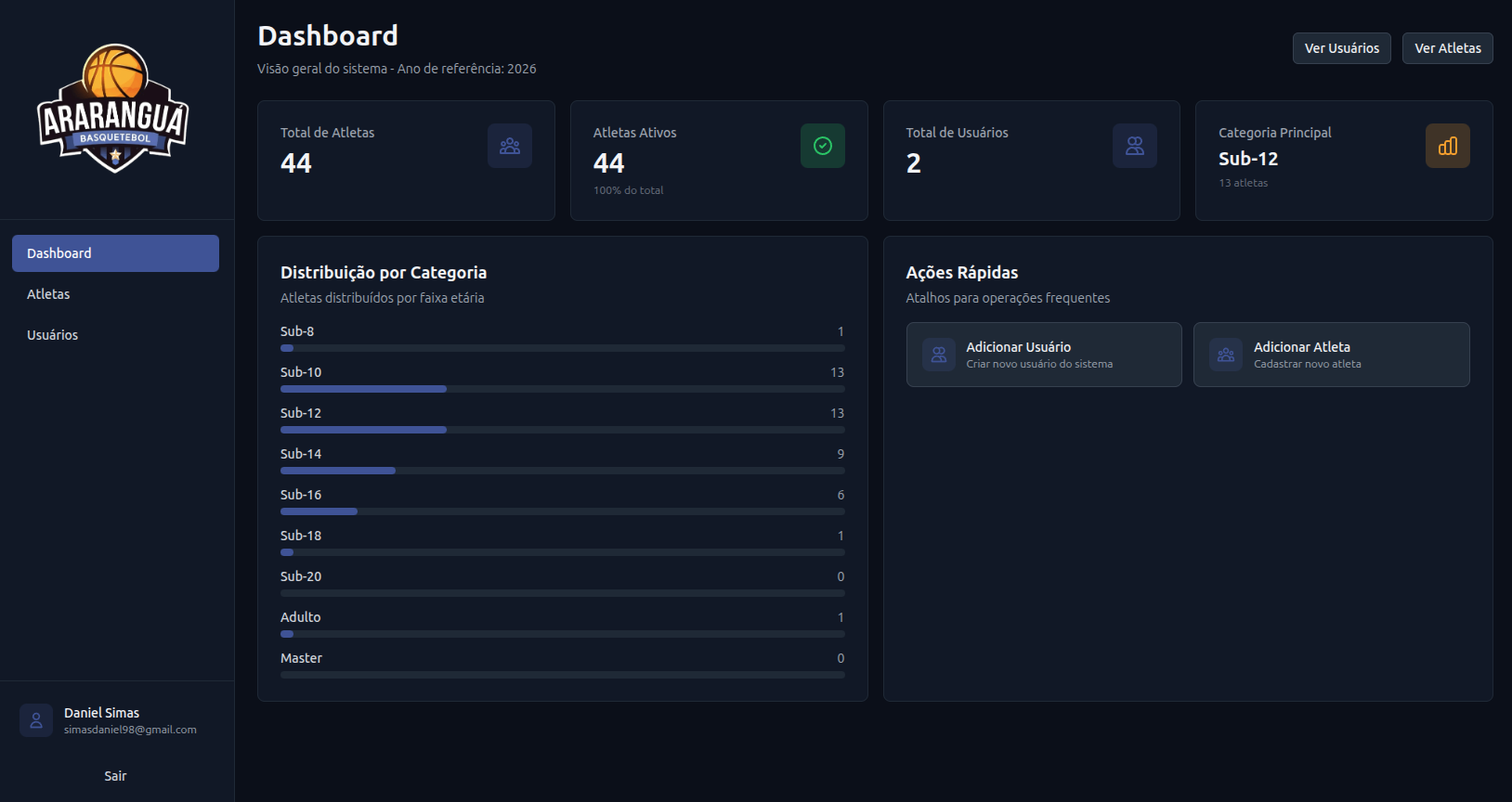Image resolution: width=1512 pixels, height=802 pixels.
Task: Click the count 6 next to Sub-16
Action: click(841, 495)
